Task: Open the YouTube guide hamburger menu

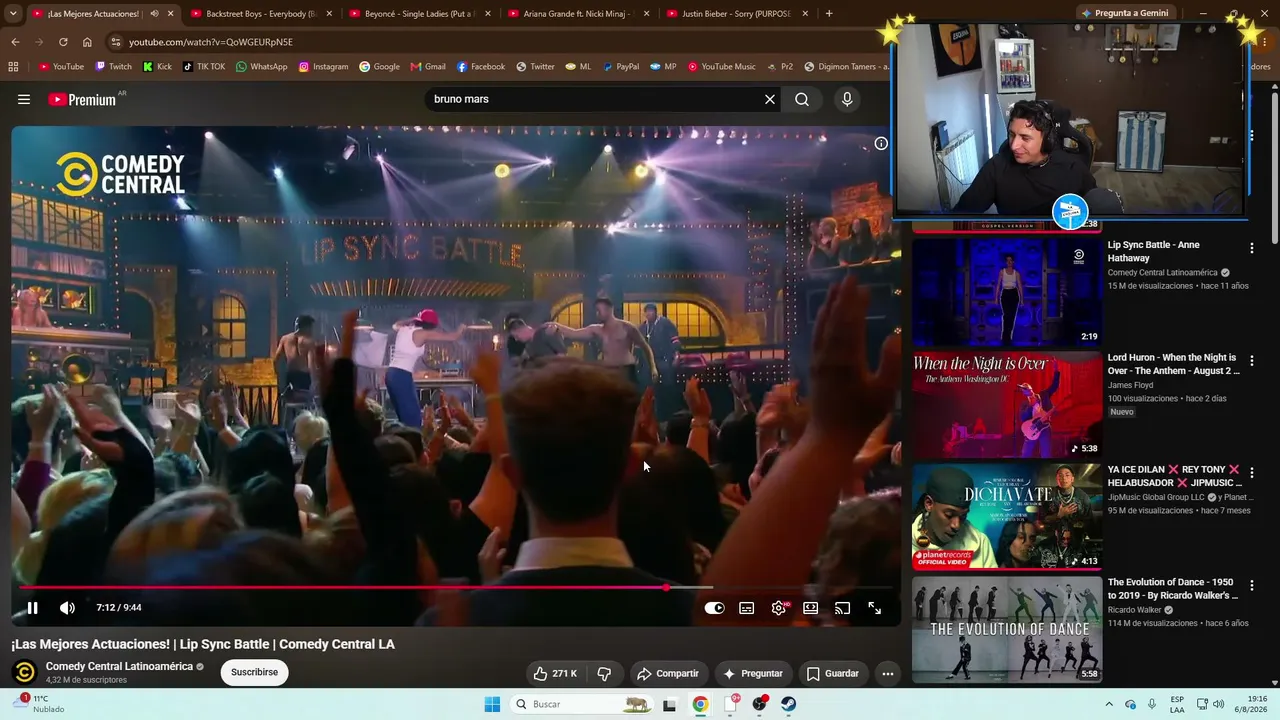Action: 24,99
